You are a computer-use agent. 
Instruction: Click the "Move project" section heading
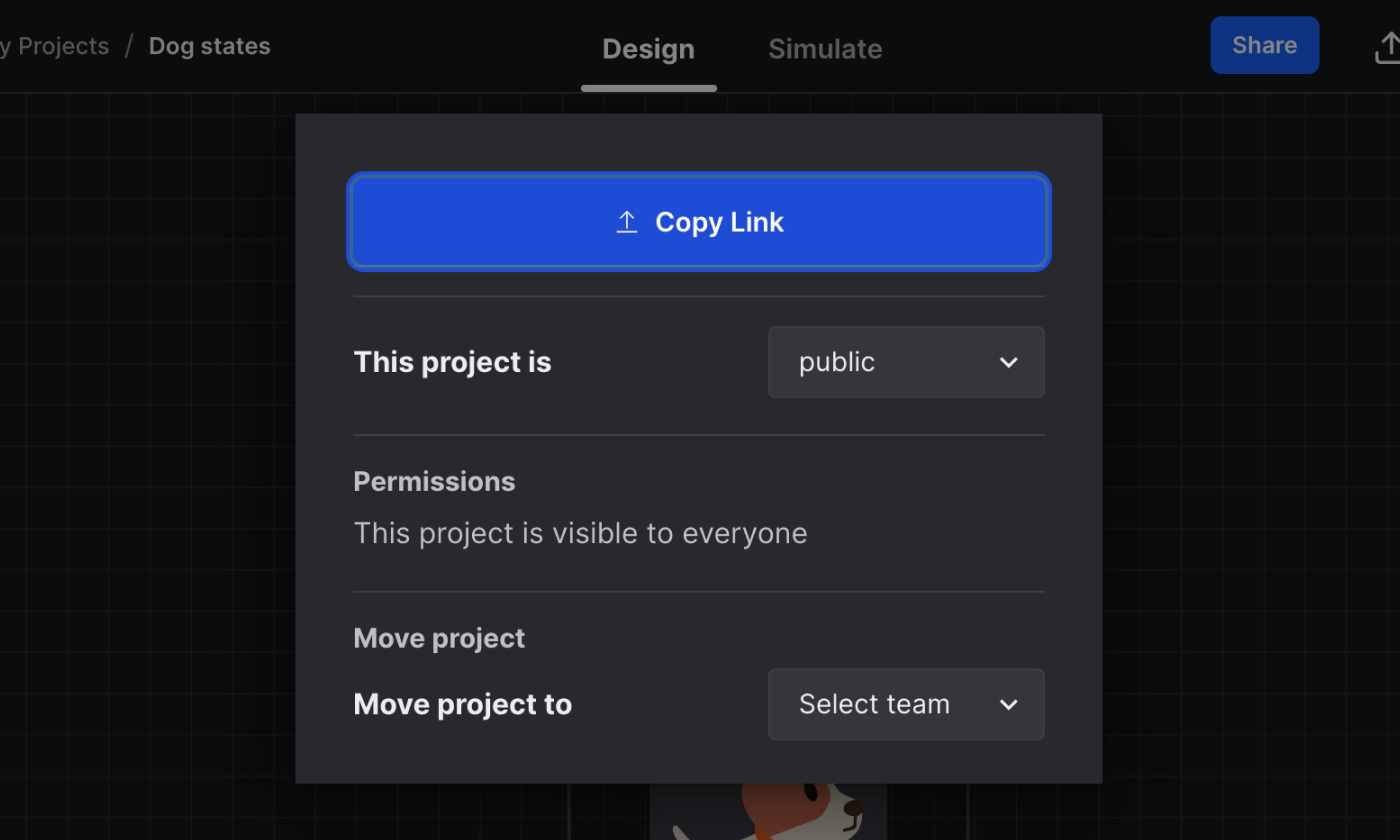click(439, 638)
